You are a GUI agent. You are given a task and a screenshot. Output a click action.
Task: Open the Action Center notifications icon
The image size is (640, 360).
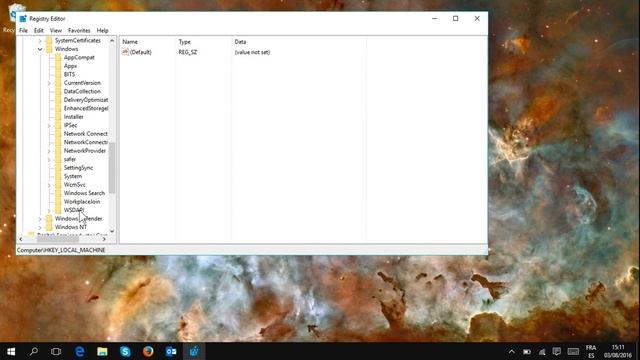point(556,351)
